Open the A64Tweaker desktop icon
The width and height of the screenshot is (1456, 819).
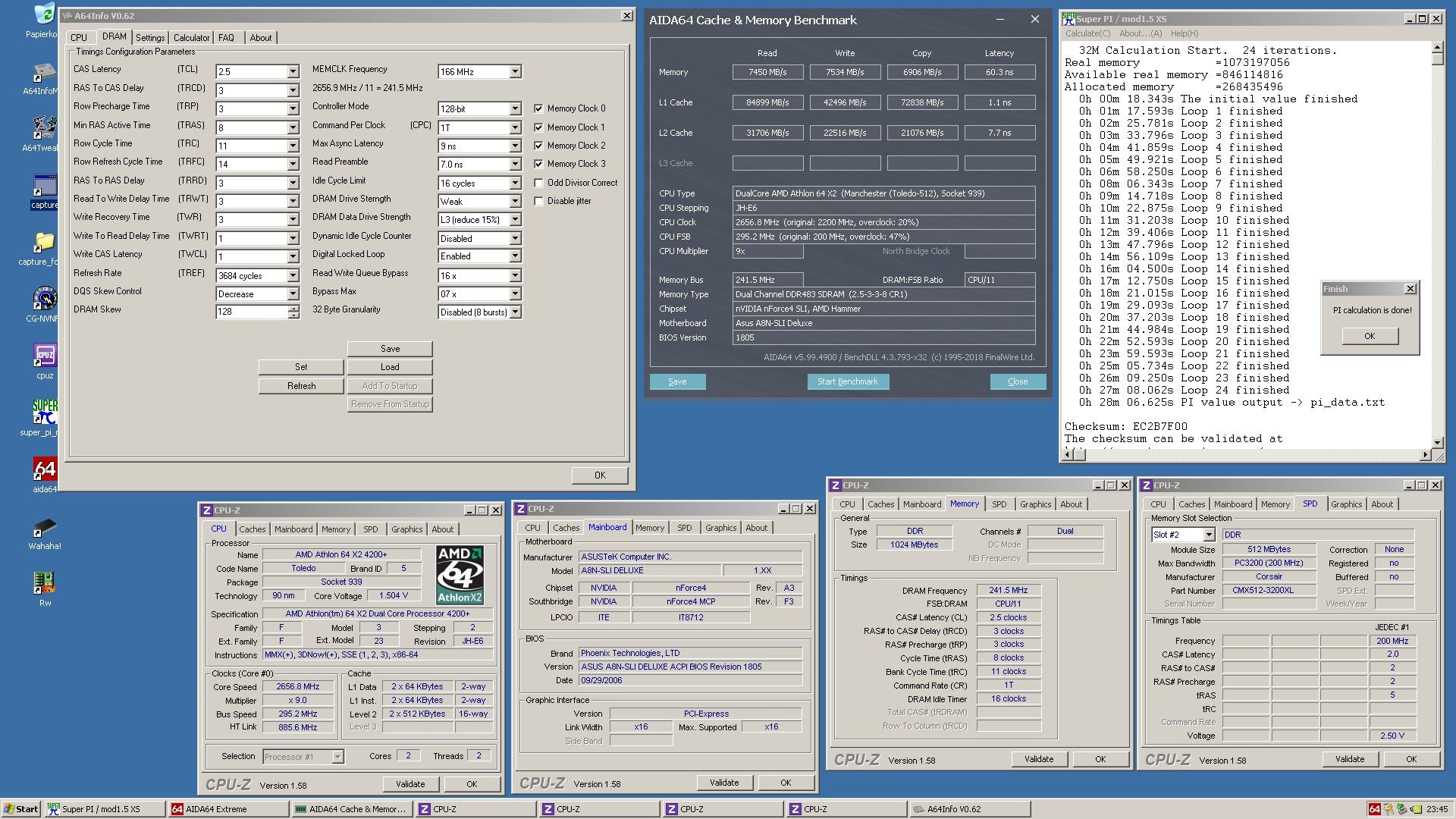tap(44, 129)
